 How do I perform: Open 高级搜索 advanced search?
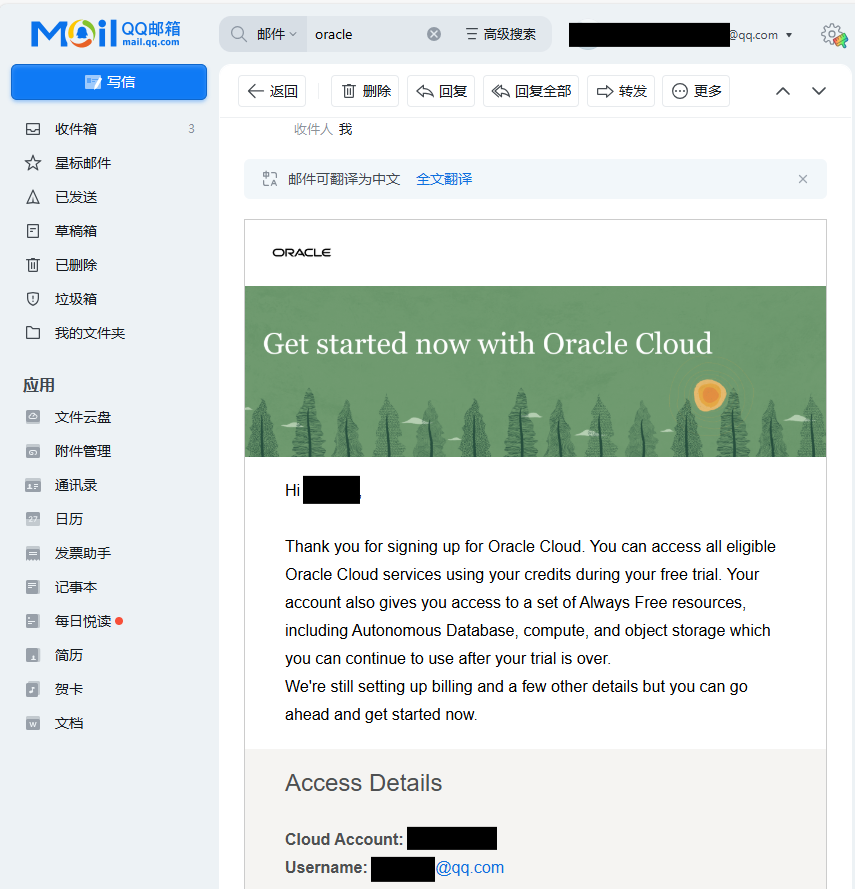point(501,35)
